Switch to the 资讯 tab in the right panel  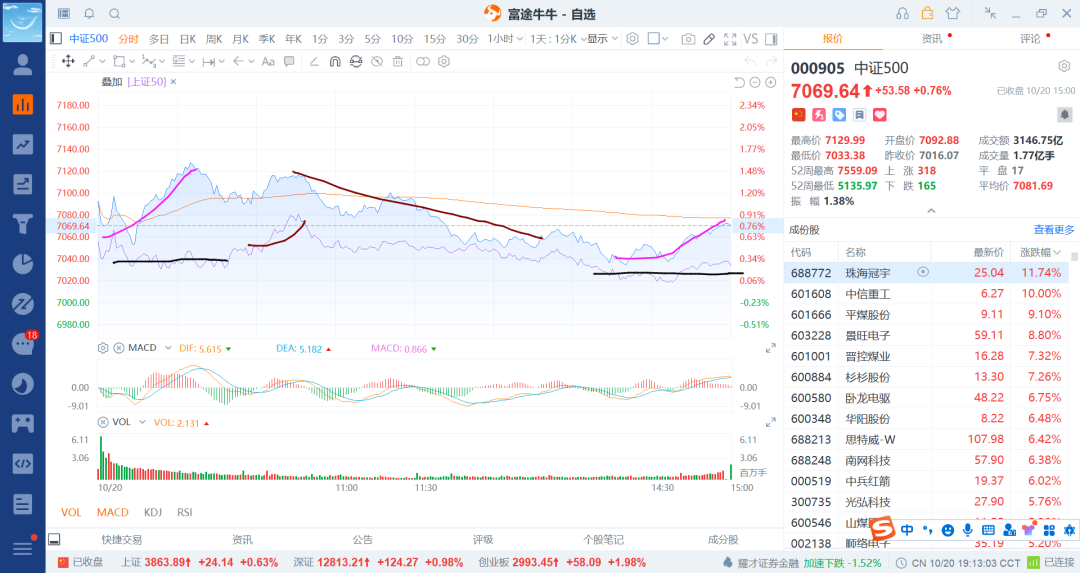(931, 39)
